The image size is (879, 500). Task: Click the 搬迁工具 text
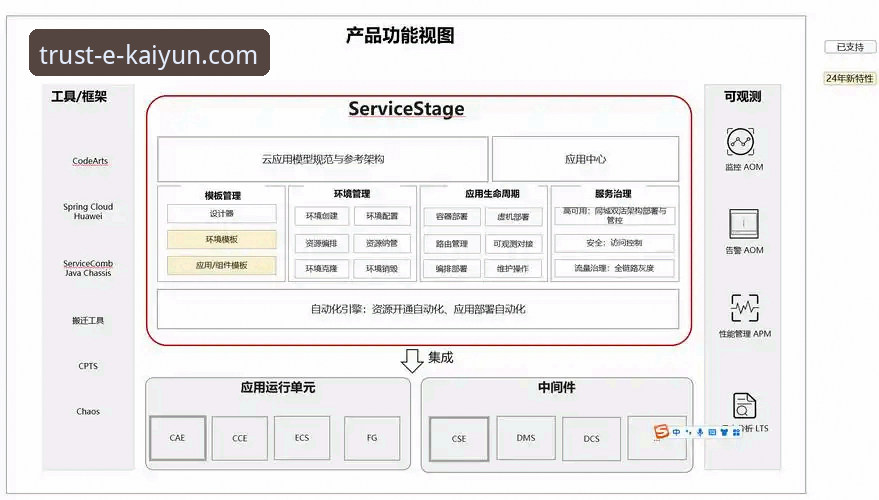click(88, 321)
